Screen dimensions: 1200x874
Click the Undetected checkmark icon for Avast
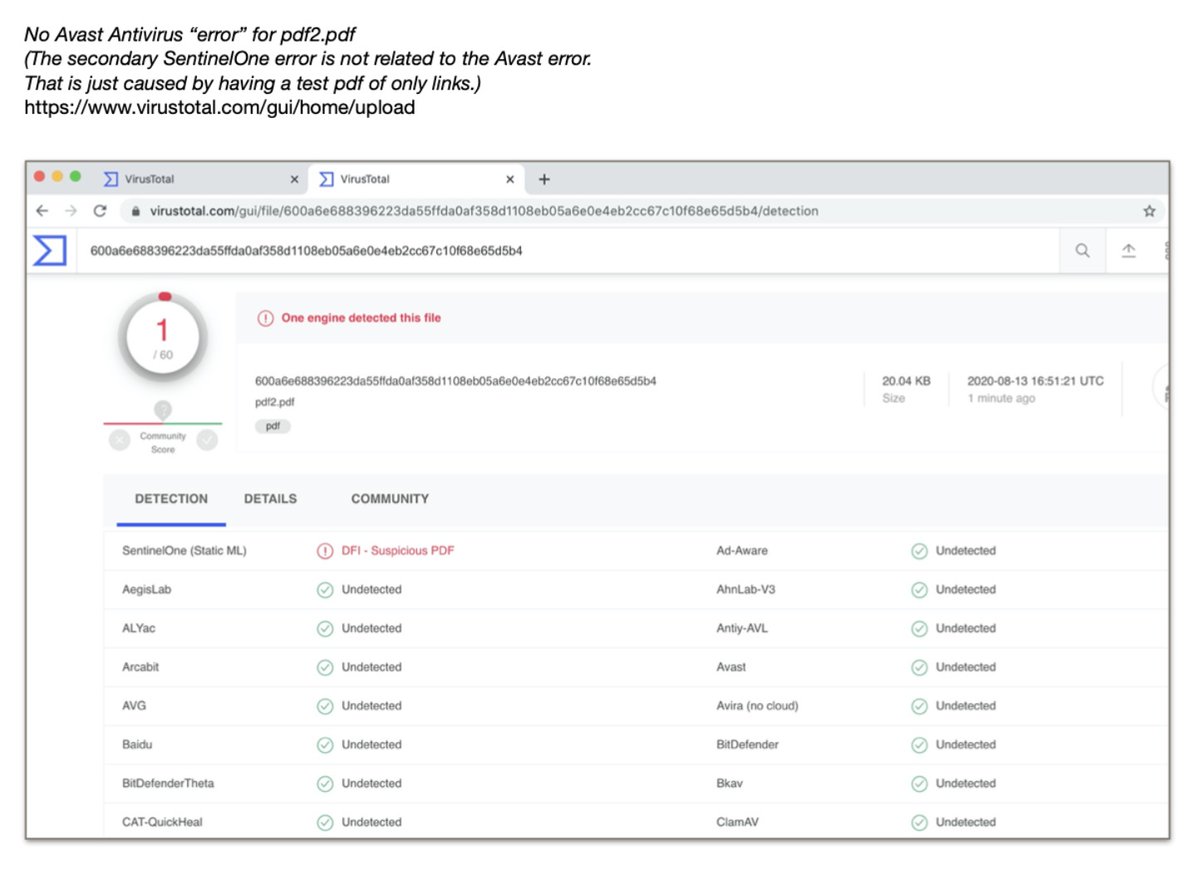919,667
